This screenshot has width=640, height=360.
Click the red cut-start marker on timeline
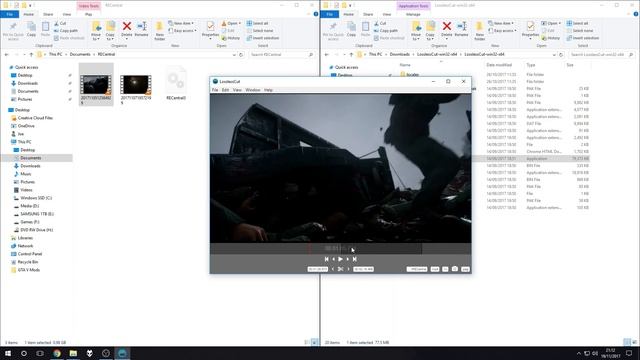(309, 248)
